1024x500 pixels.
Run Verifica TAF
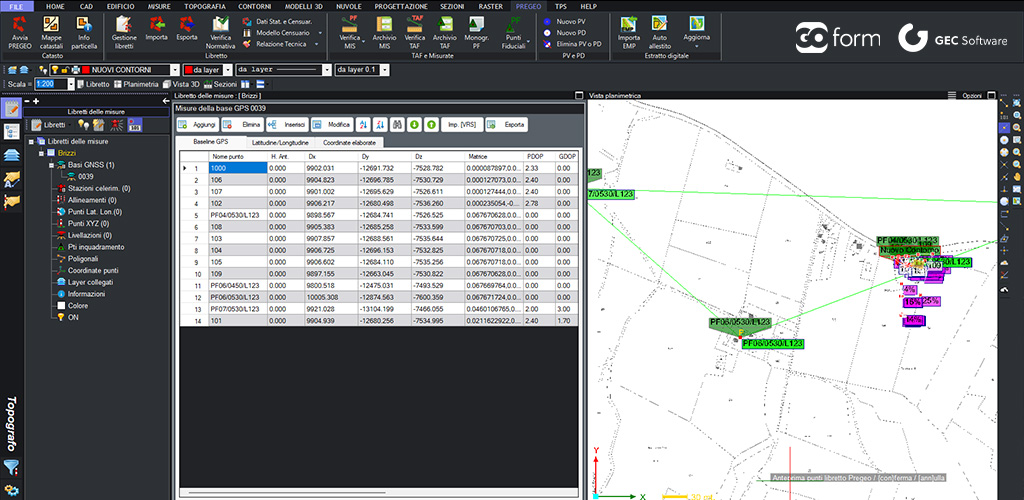pyautogui.click(x=414, y=33)
